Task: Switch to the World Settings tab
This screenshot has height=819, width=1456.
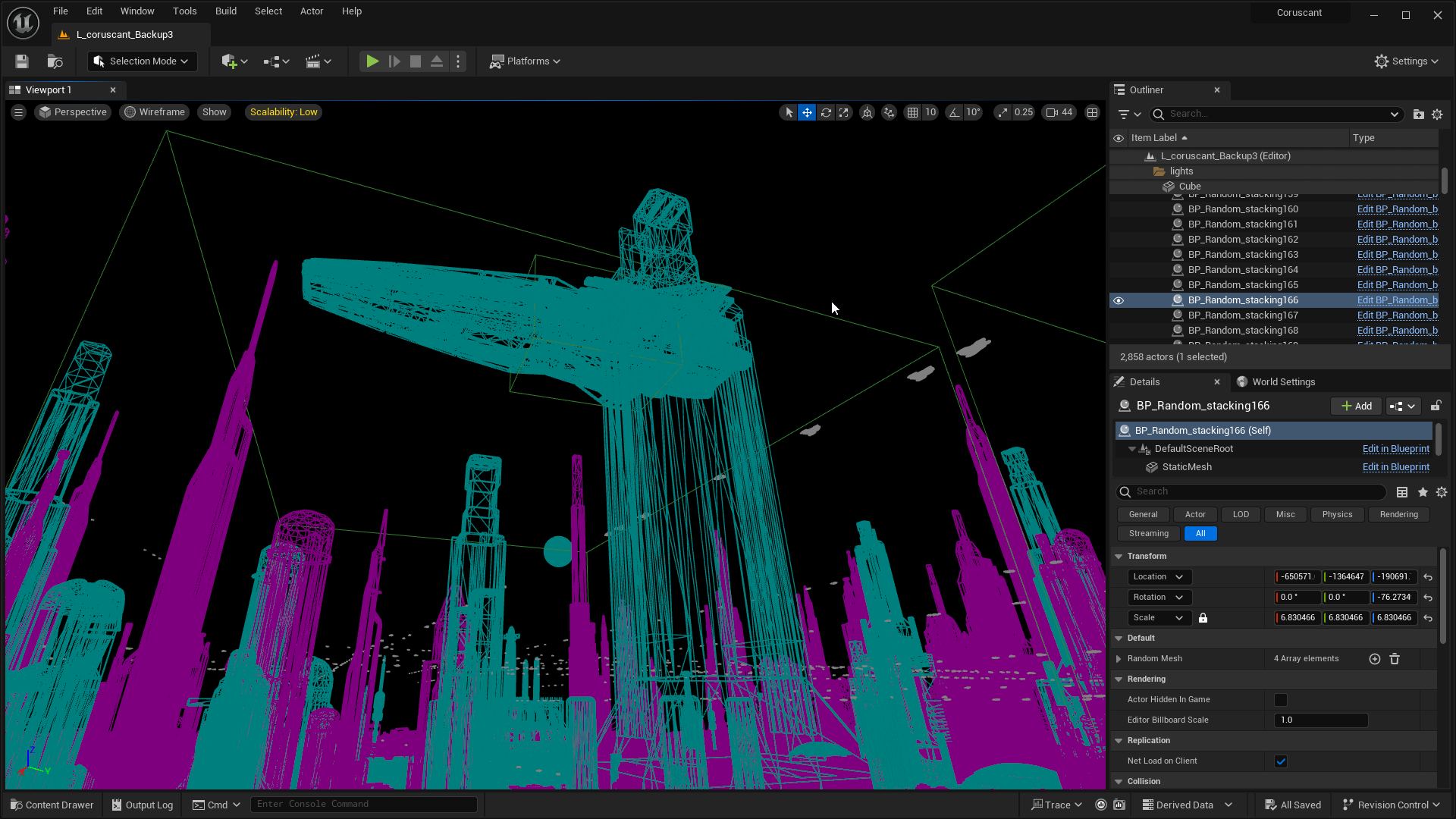Action: [x=1276, y=382]
